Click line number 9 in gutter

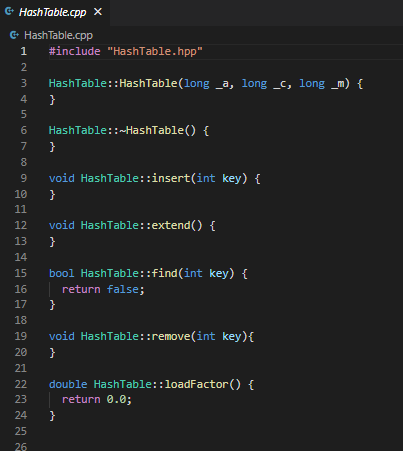click(x=23, y=178)
